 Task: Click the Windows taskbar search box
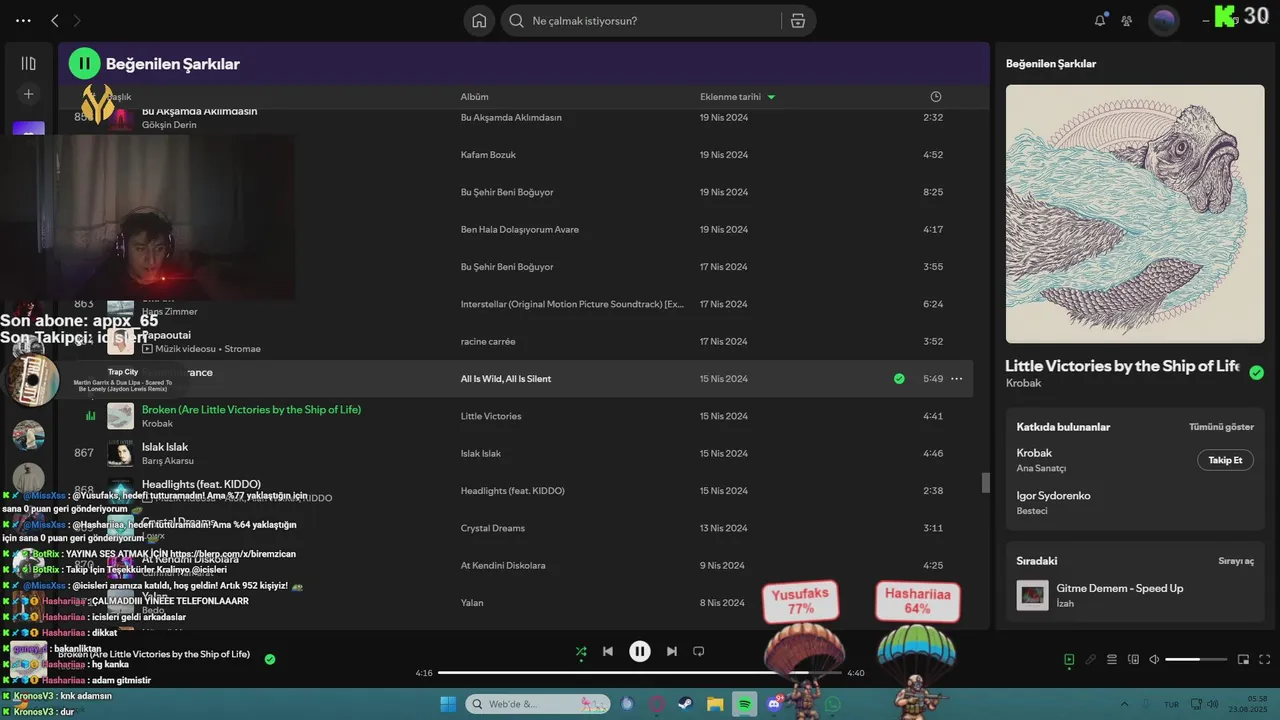click(x=538, y=704)
